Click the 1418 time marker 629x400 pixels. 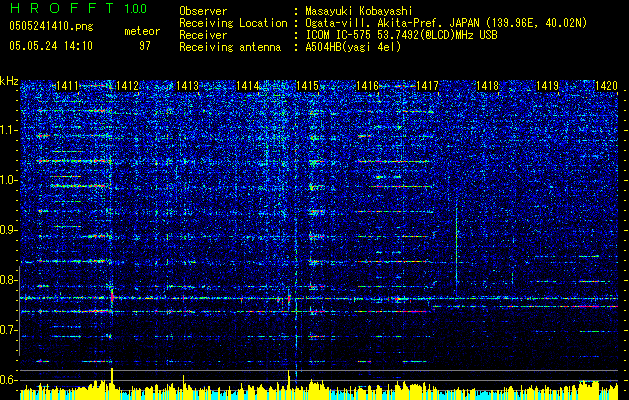(487, 85)
